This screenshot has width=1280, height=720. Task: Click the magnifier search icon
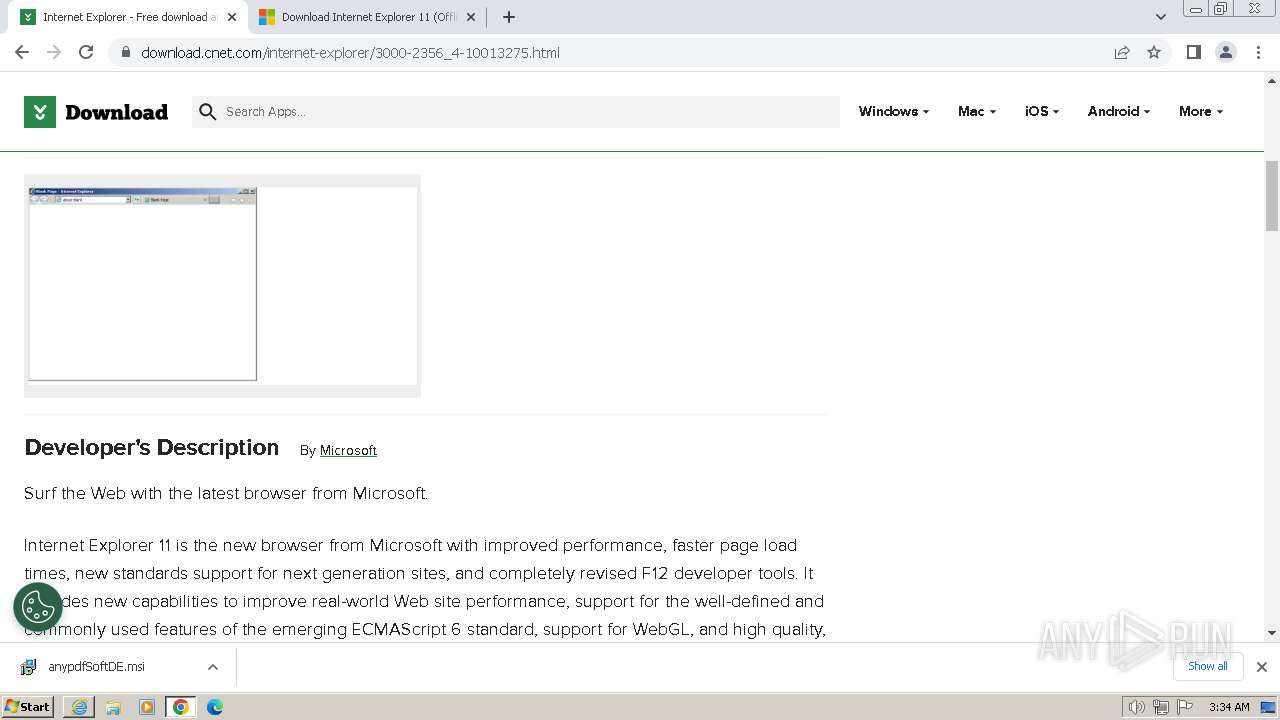pos(208,112)
